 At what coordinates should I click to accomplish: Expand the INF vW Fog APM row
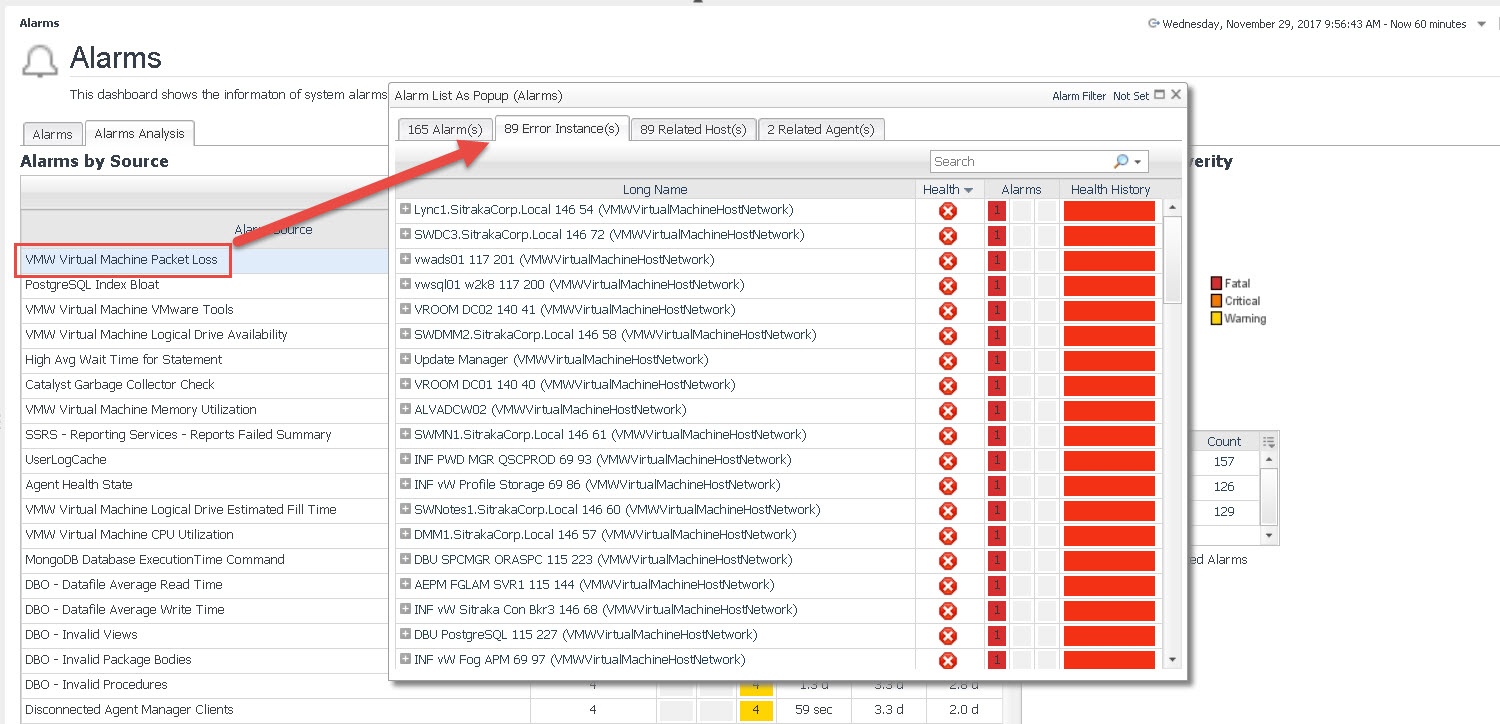[405, 660]
